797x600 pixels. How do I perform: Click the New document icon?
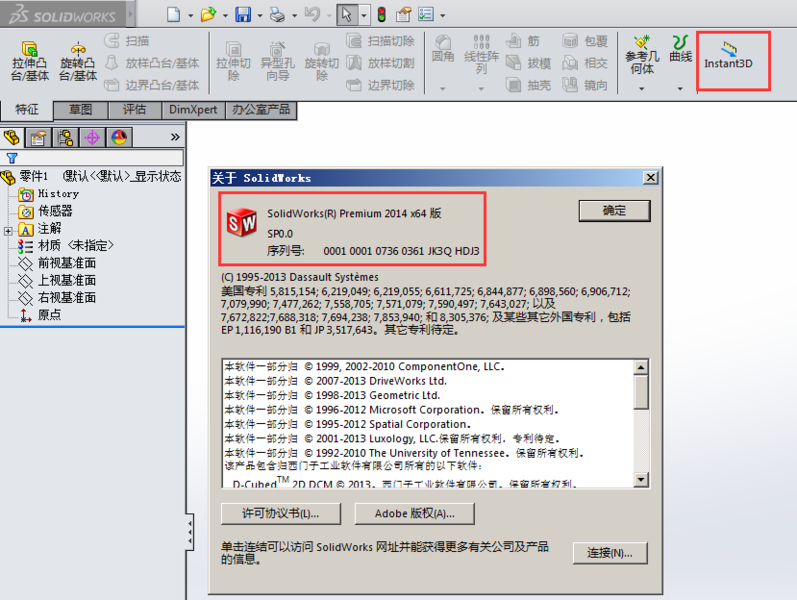click(x=173, y=14)
